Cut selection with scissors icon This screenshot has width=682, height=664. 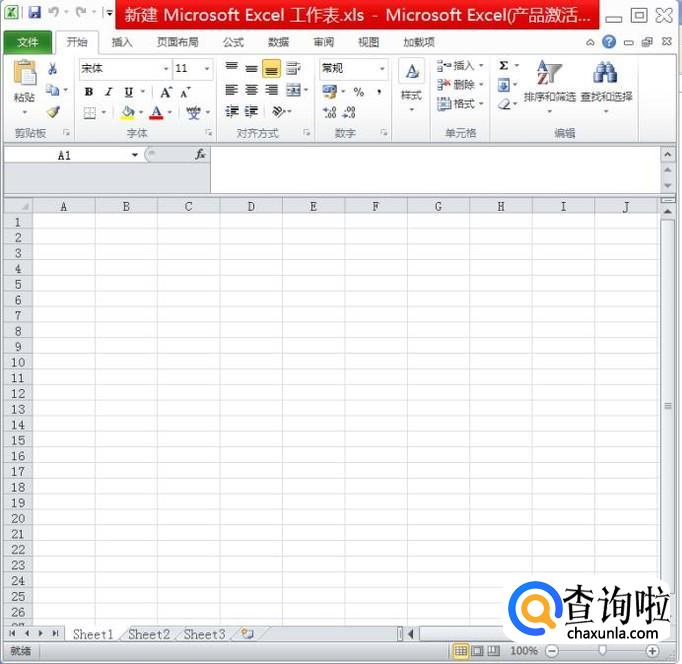52,68
